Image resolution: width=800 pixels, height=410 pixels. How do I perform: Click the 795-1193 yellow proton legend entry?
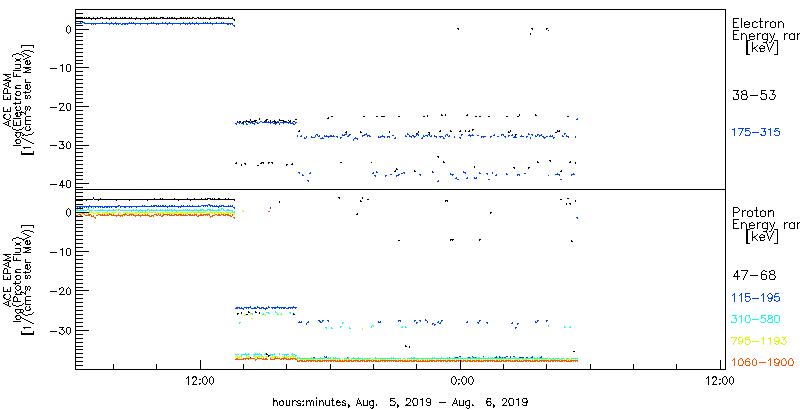(759, 341)
